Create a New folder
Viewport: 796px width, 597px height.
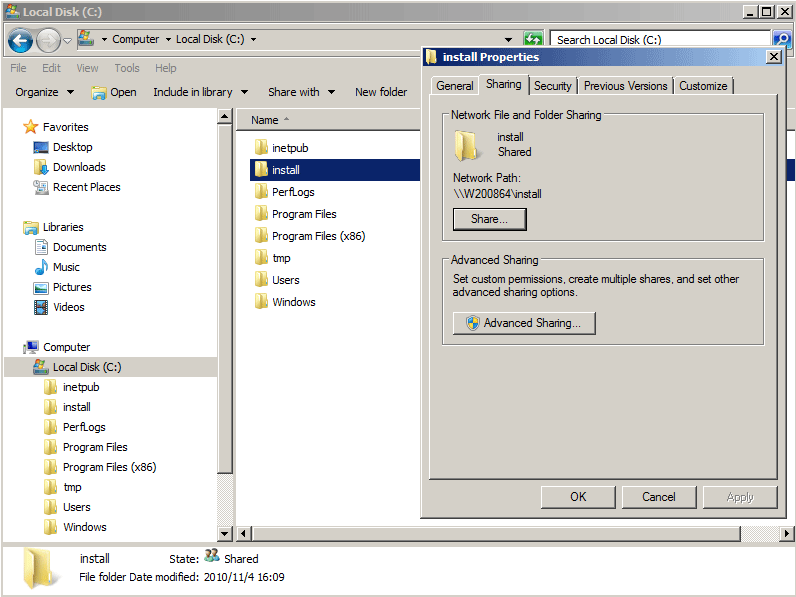(x=381, y=92)
